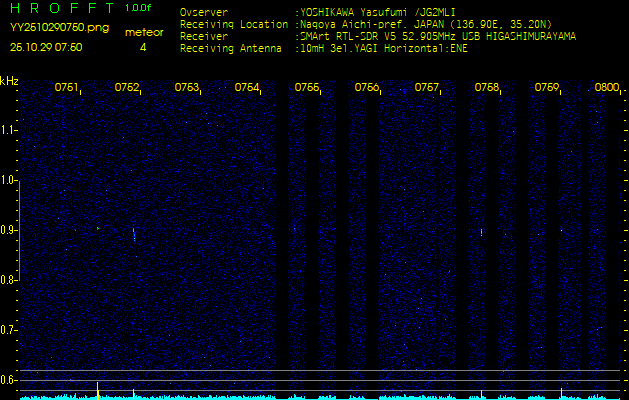Select the 0751 time marker label
The width and height of the screenshot is (629, 400).
point(66,87)
